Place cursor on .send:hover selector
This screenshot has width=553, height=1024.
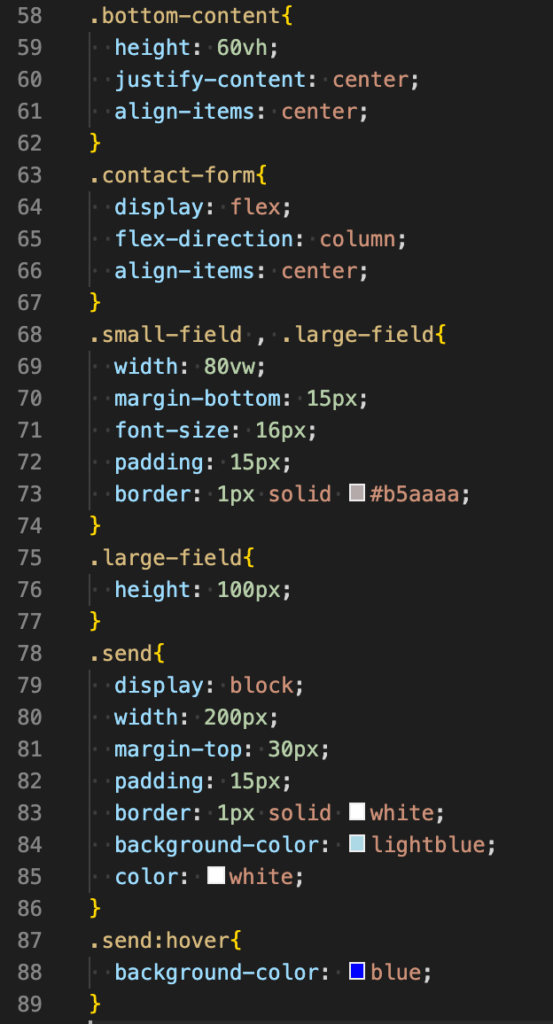159,940
